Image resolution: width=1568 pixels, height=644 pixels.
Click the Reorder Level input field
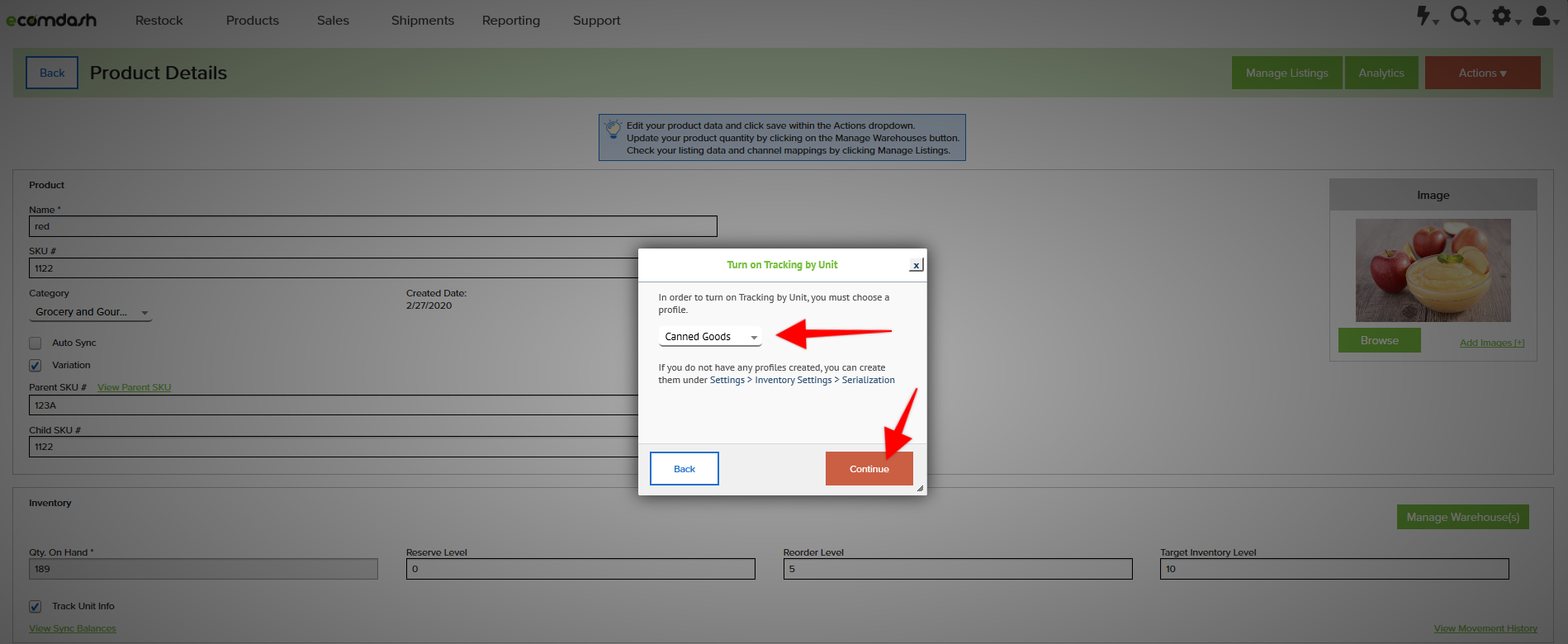point(958,569)
